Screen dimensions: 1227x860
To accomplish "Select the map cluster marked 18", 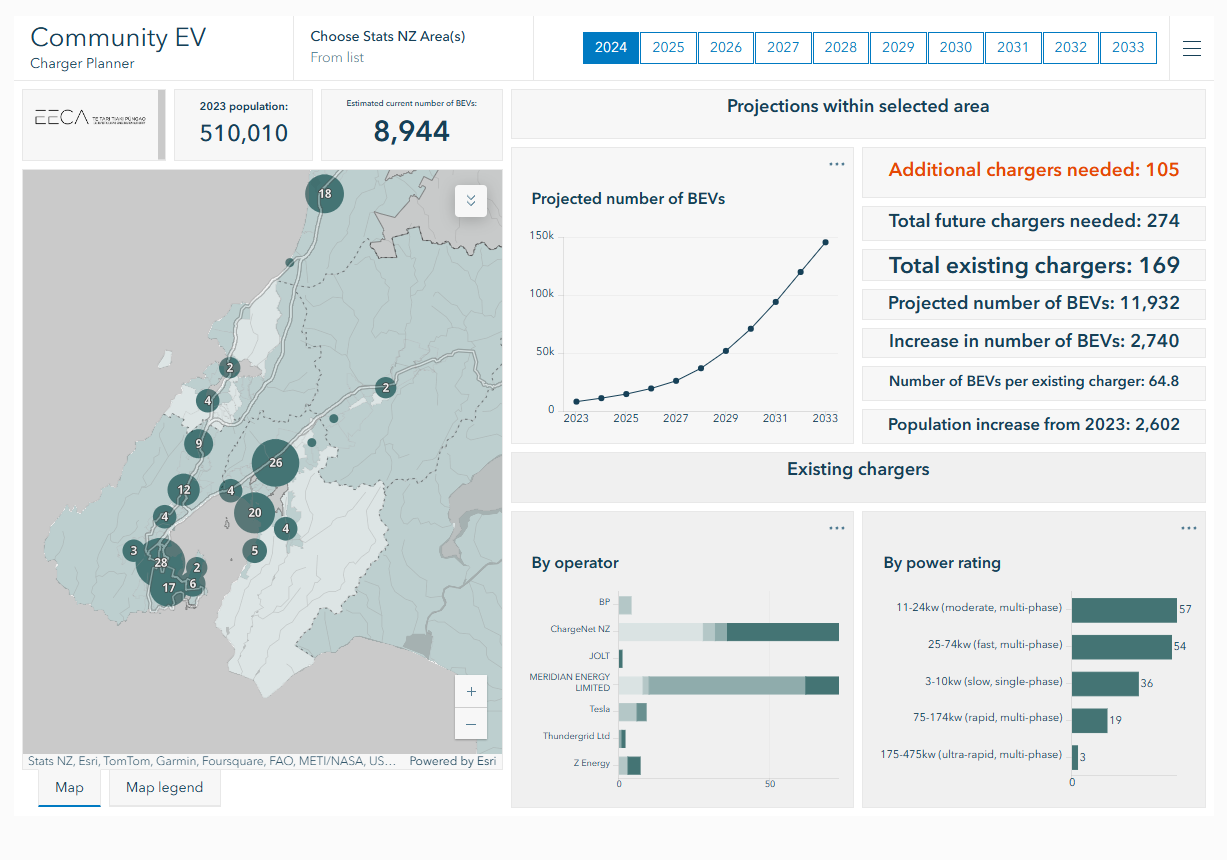I will point(324,194).
